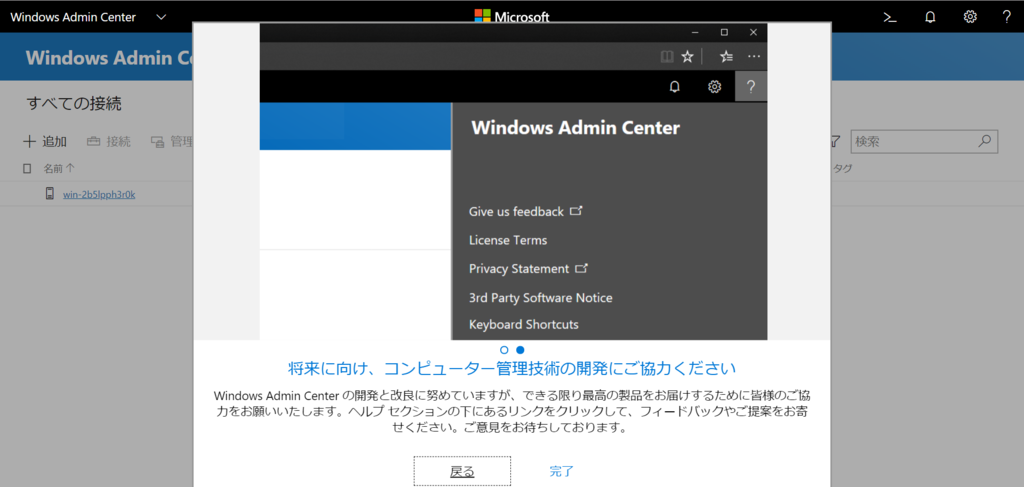Select the second carousel page dot
Screen dimensions: 1024x487
point(520,350)
